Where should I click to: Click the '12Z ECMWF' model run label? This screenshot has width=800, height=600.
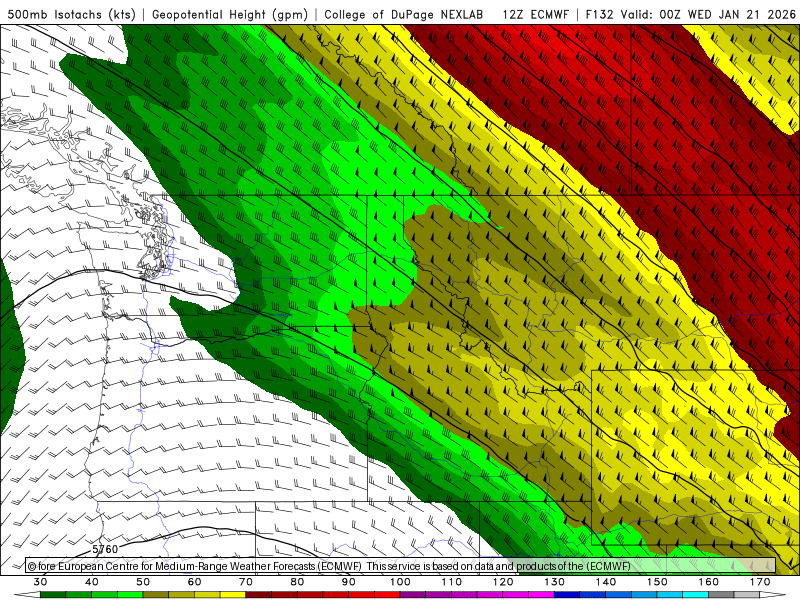click(x=535, y=14)
